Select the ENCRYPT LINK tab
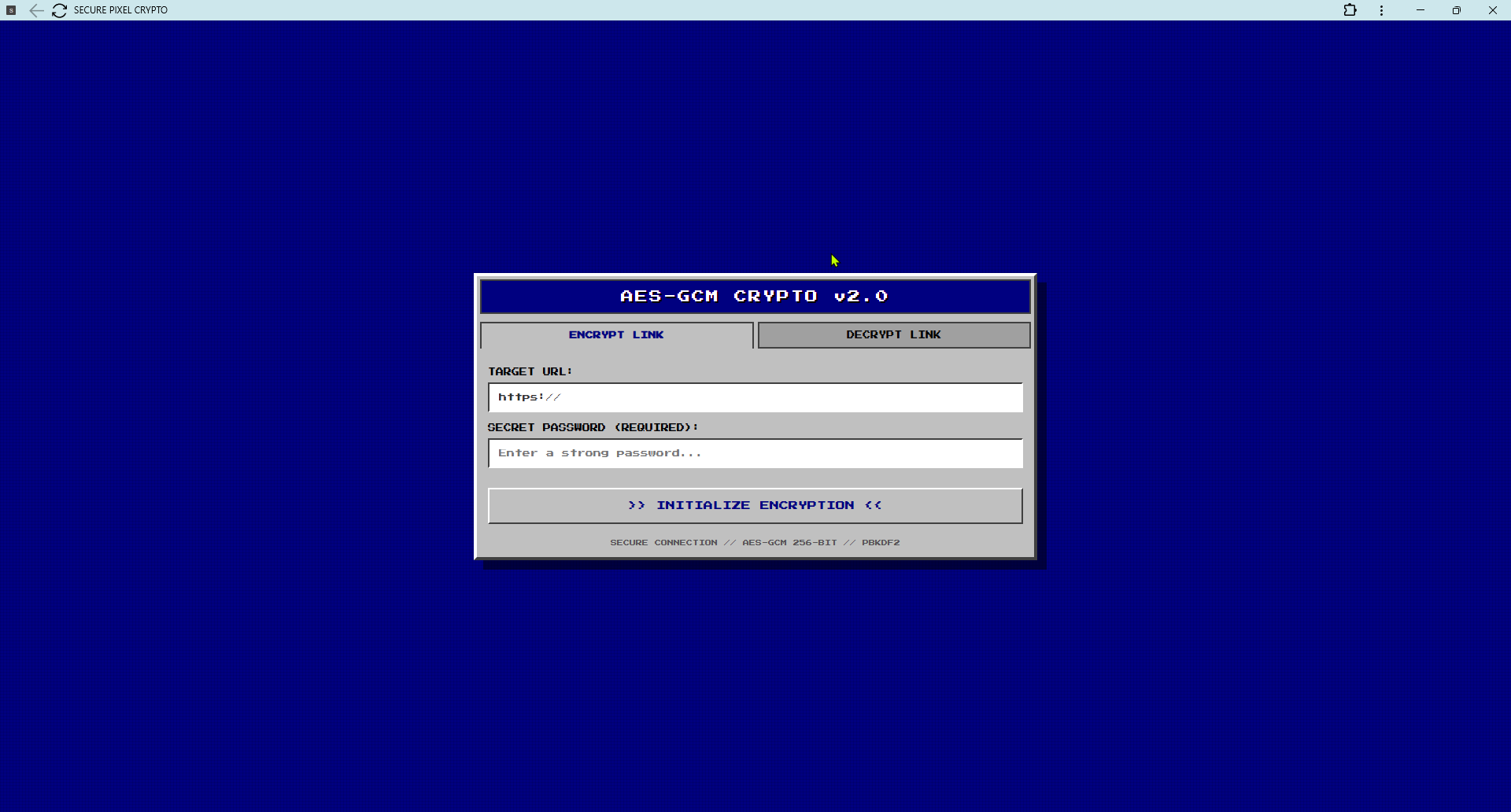1511x812 pixels. coord(616,334)
